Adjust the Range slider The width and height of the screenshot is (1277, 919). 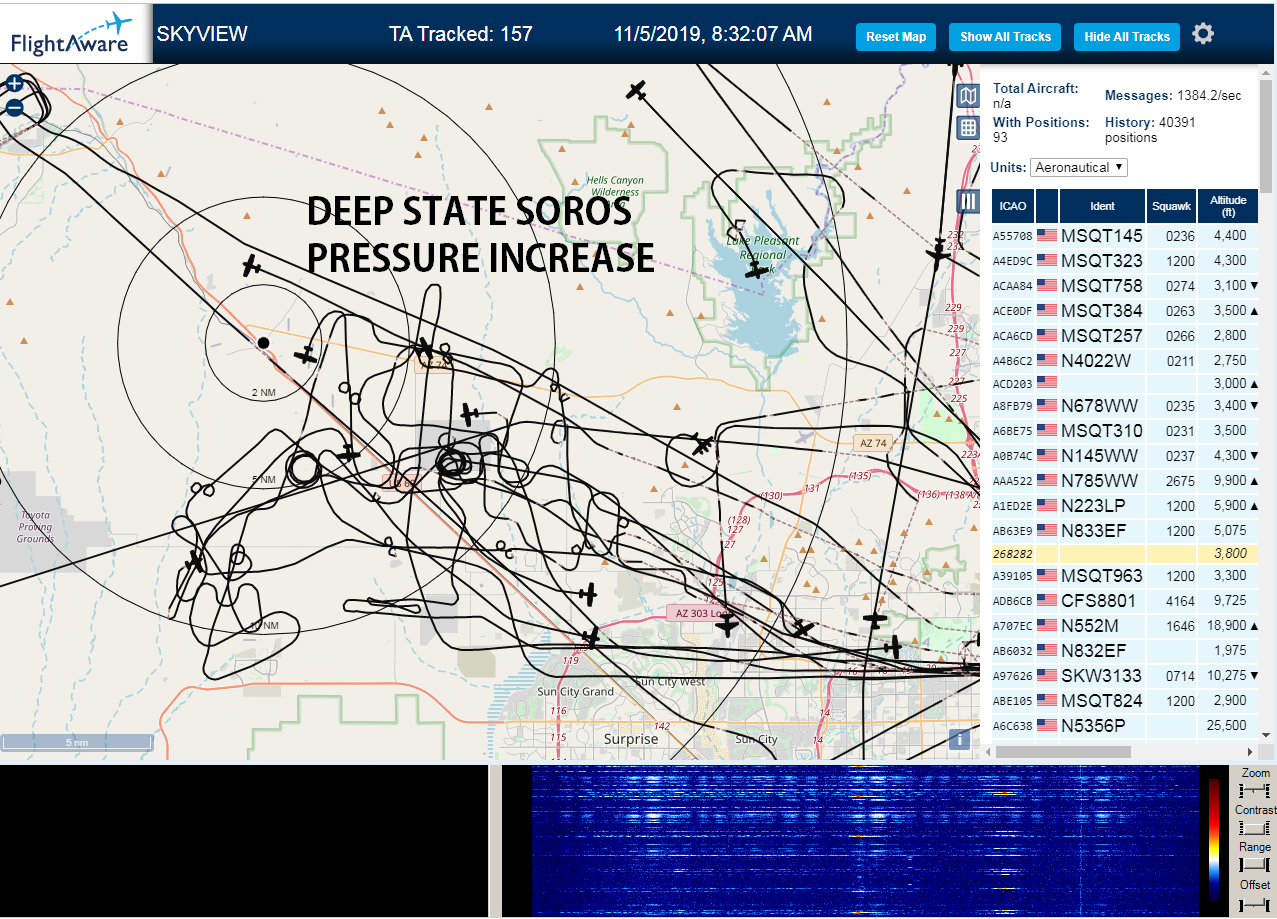(x=1254, y=864)
